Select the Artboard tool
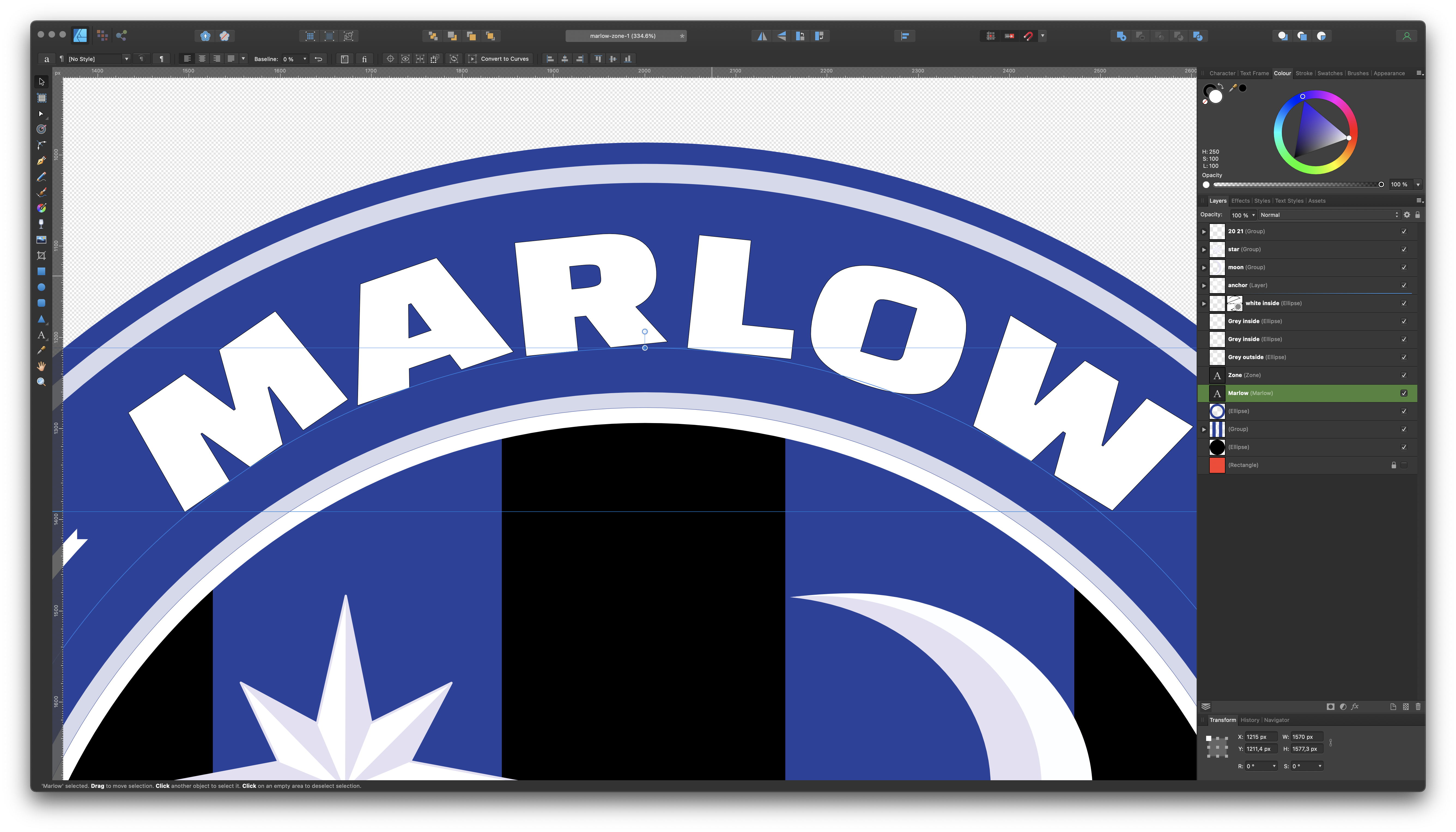1456x832 pixels. [x=41, y=98]
